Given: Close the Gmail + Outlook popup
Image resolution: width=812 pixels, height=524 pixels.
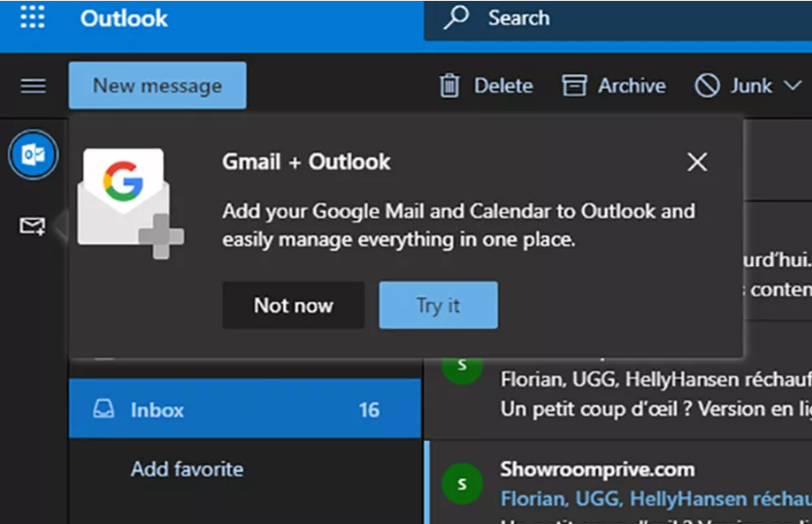Looking at the screenshot, I should [x=697, y=162].
